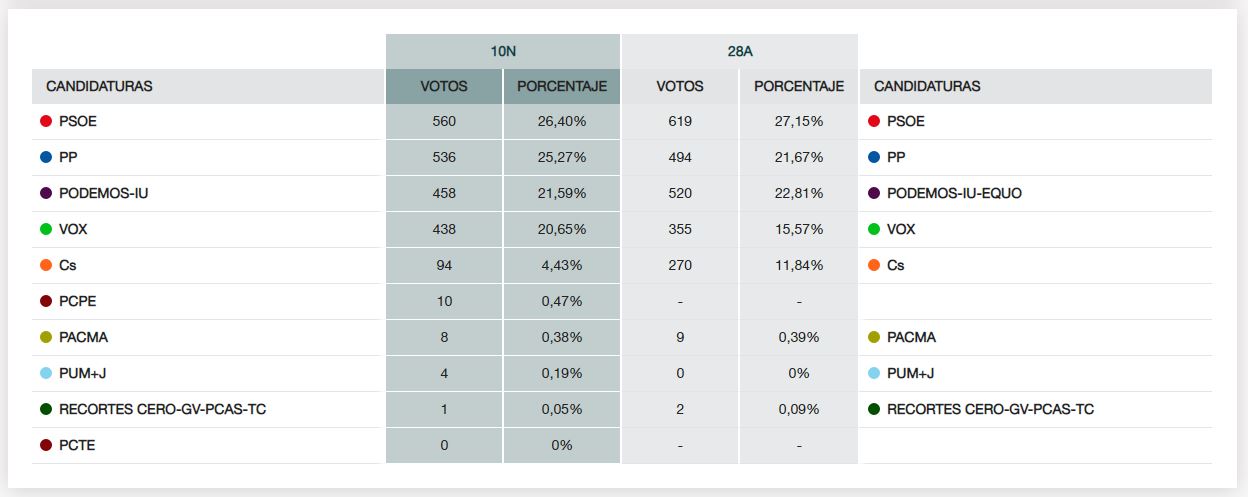Click the orange Cs dot on left side
Screen dimensions: 1248x497
point(45,265)
